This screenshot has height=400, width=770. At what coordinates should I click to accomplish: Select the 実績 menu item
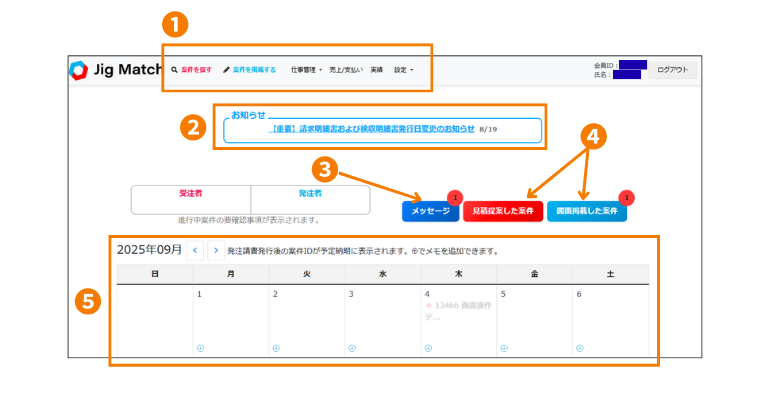(x=377, y=71)
